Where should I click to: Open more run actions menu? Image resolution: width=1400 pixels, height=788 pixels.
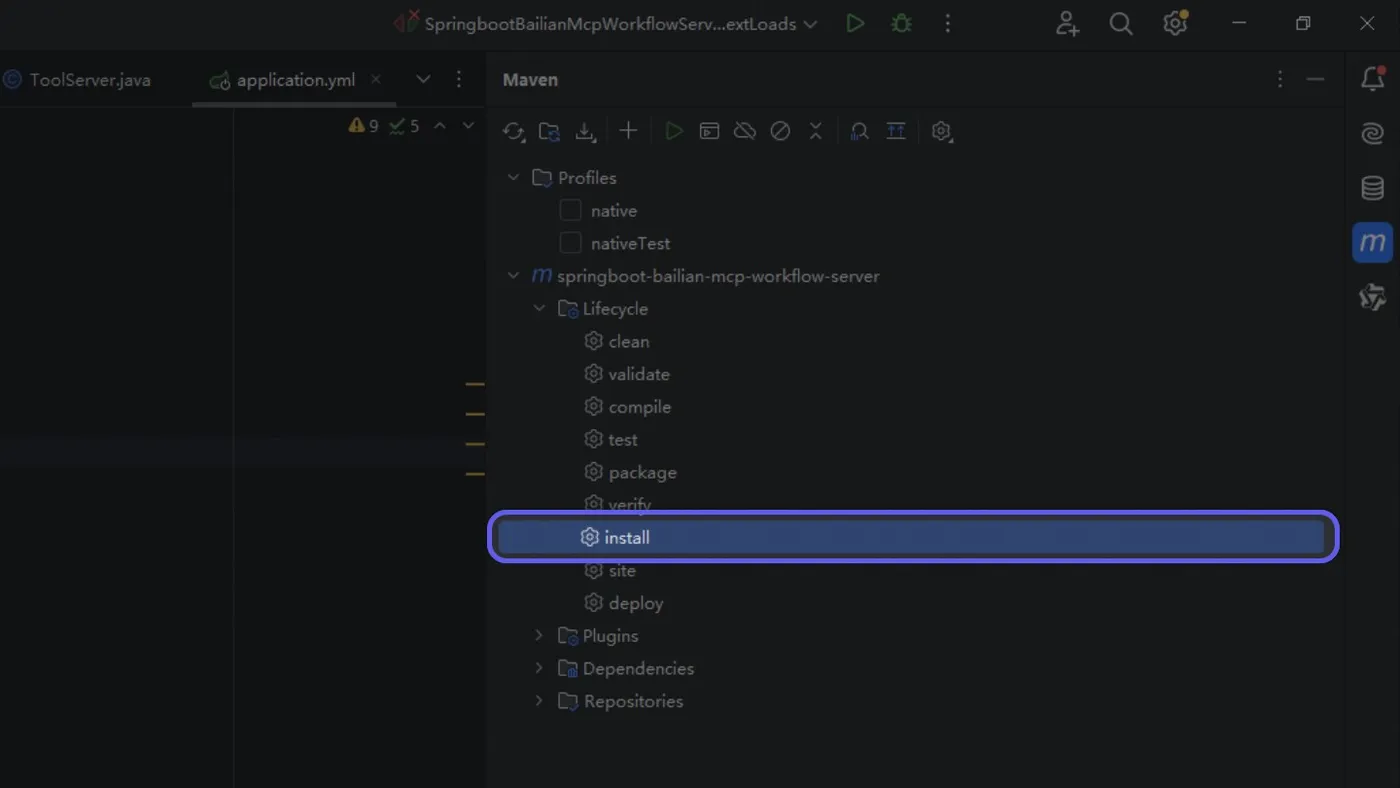[x=948, y=23]
